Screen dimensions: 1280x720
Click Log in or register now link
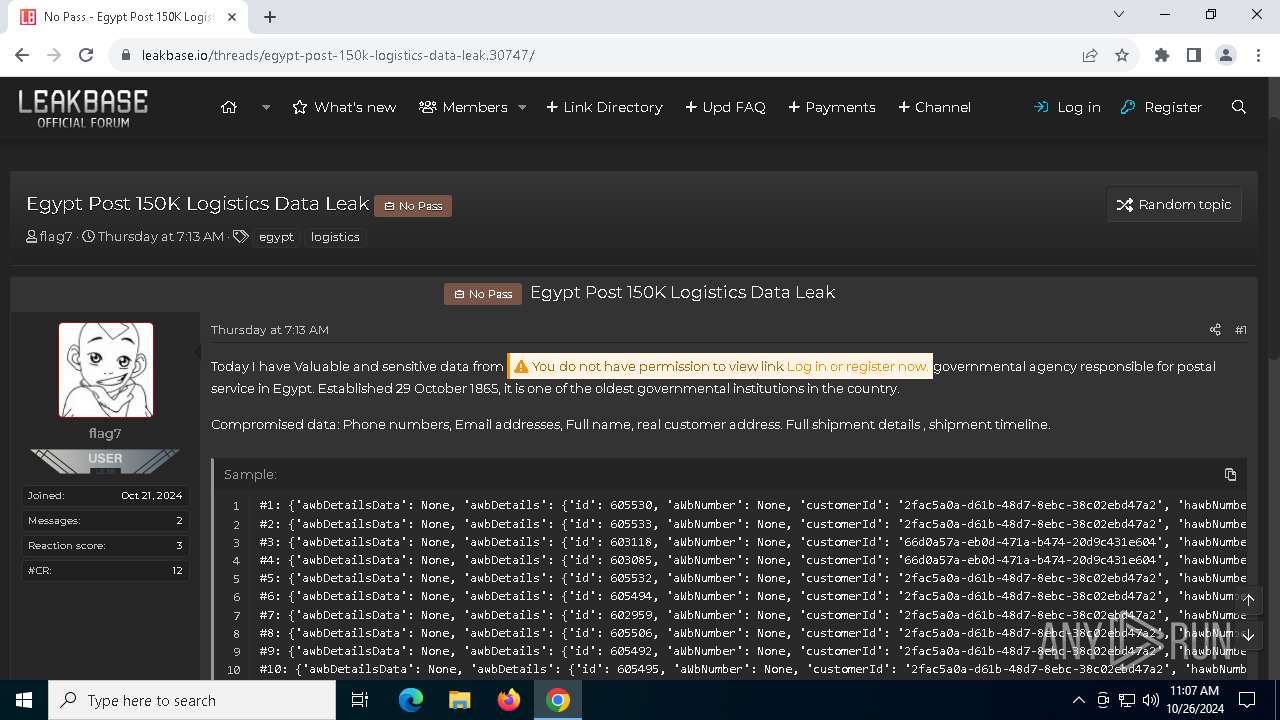(856, 367)
